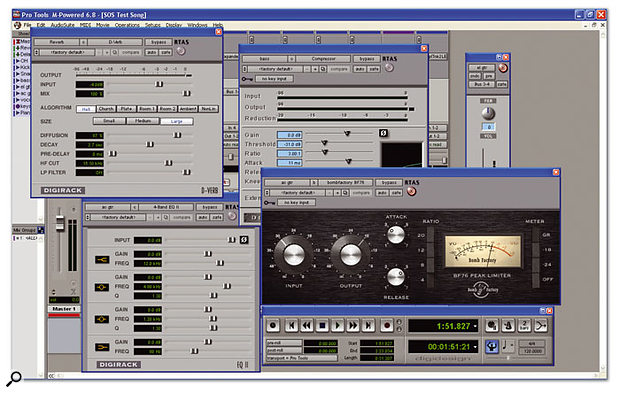Stop playback in the Transport window
The image size is (620, 393).
click(322, 326)
